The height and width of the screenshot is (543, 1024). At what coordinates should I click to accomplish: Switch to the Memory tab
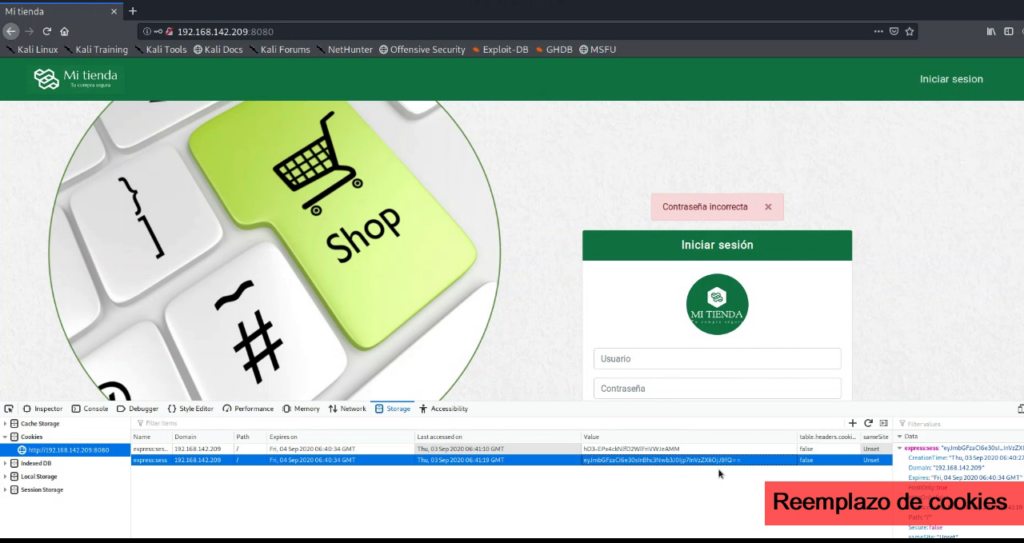[300, 408]
